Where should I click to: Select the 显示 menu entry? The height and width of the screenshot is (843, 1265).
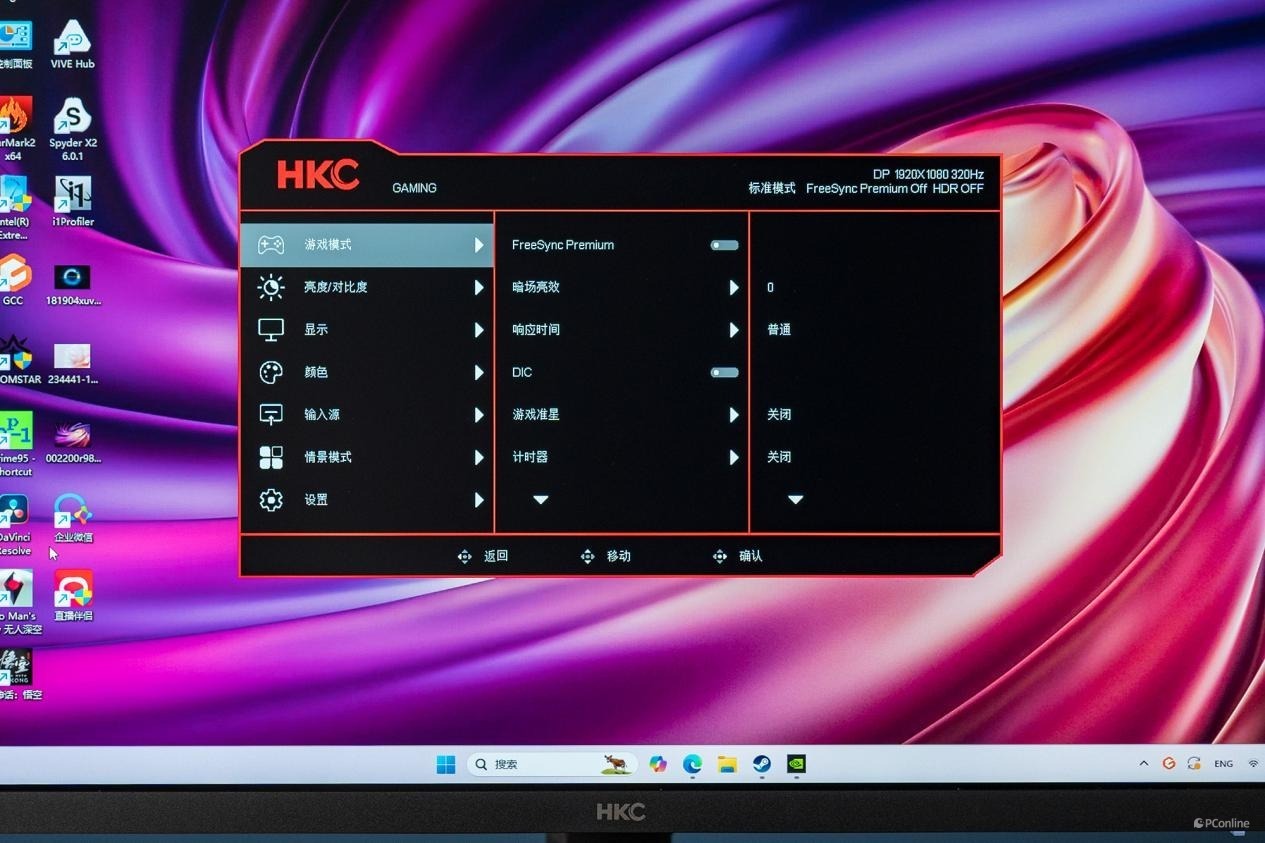pos(367,330)
